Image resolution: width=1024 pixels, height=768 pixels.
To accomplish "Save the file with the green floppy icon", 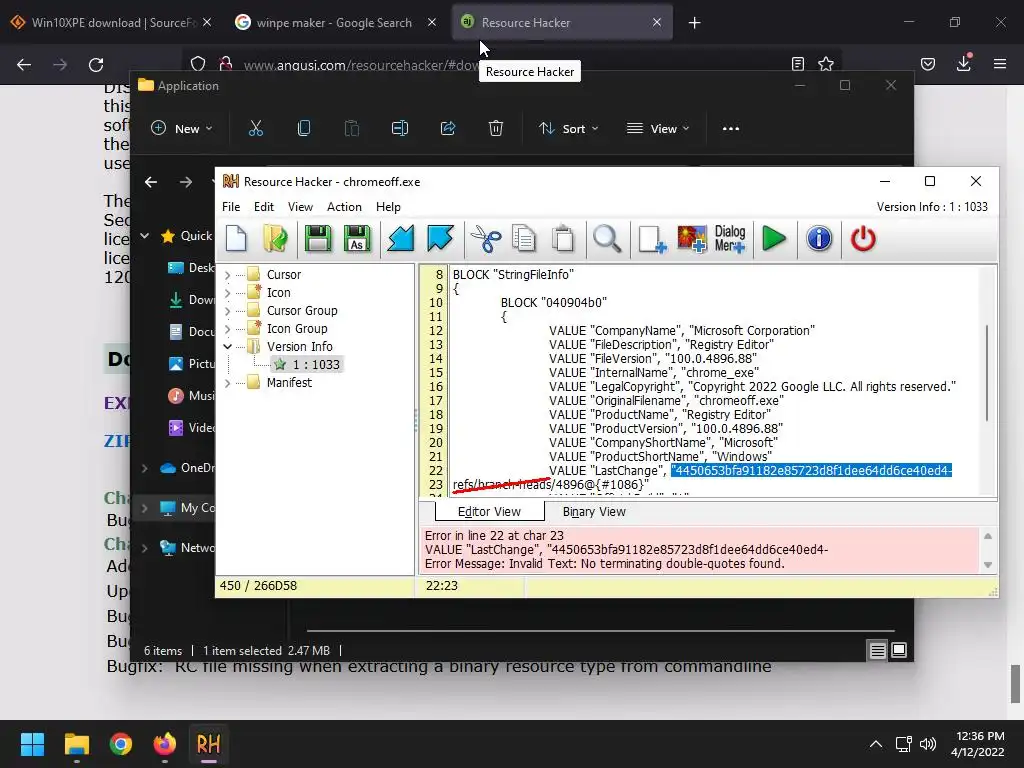I will tap(318, 239).
